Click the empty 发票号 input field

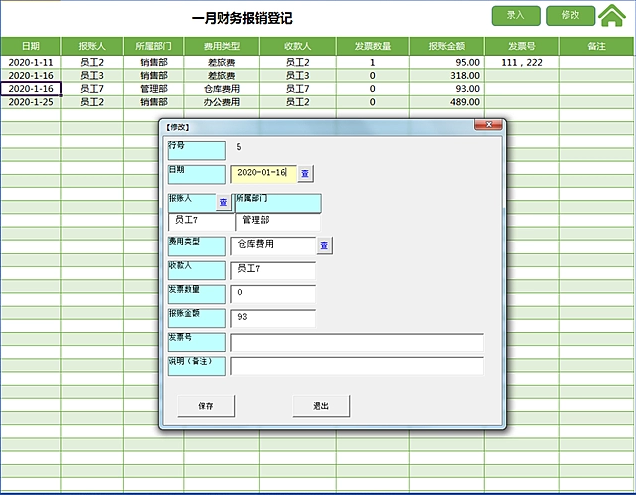(x=357, y=342)
